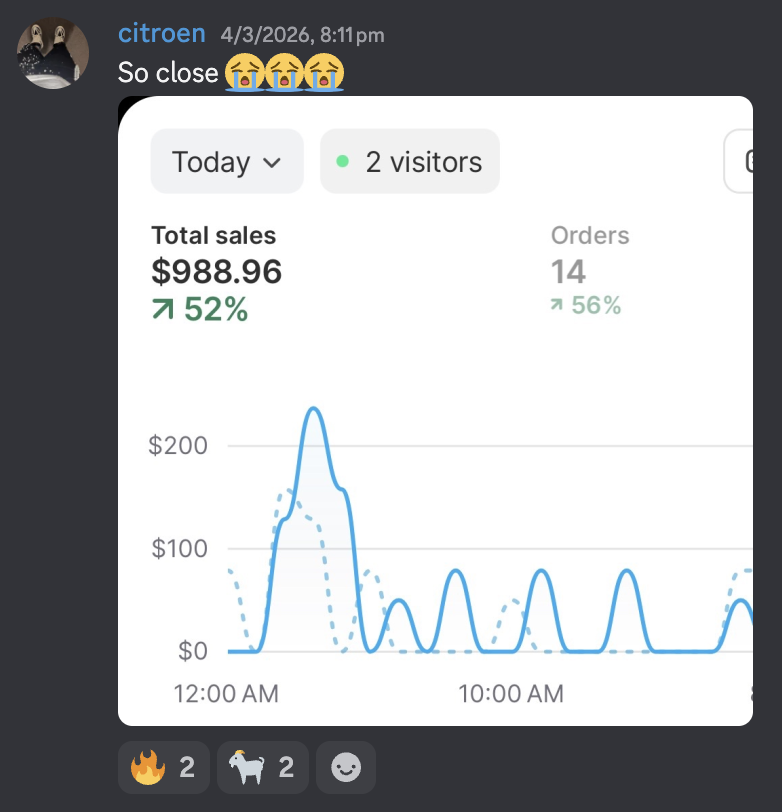Screen dimensions: 782x812
Task: Select the Orders metric tab
Action: [x=590, y=270]
